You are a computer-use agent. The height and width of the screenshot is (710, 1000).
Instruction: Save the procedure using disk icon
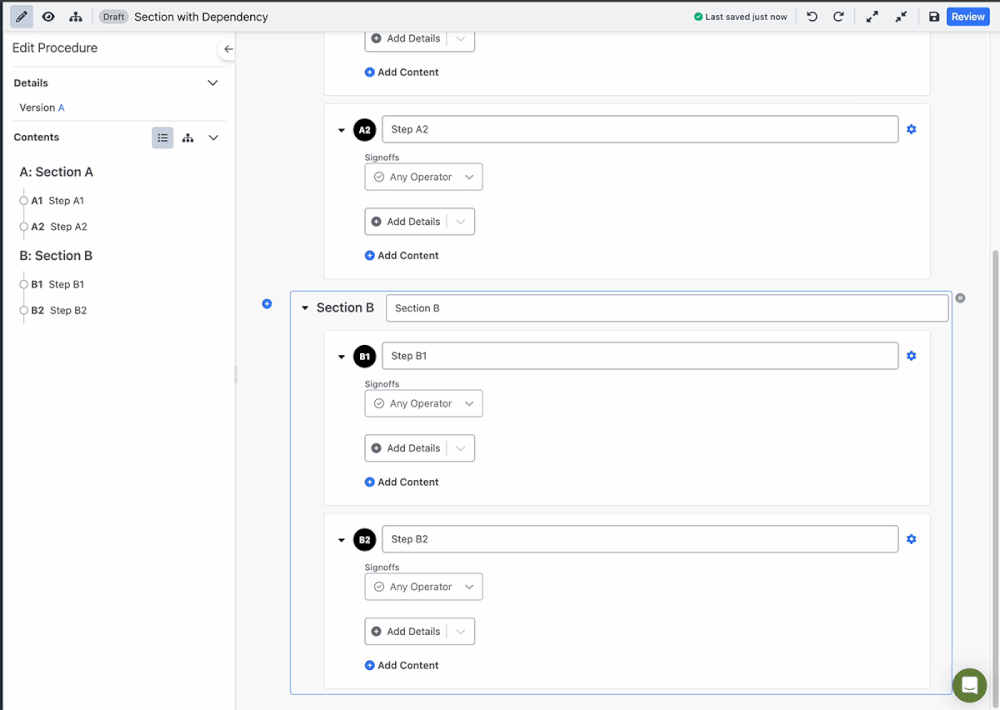click(935, 16)
